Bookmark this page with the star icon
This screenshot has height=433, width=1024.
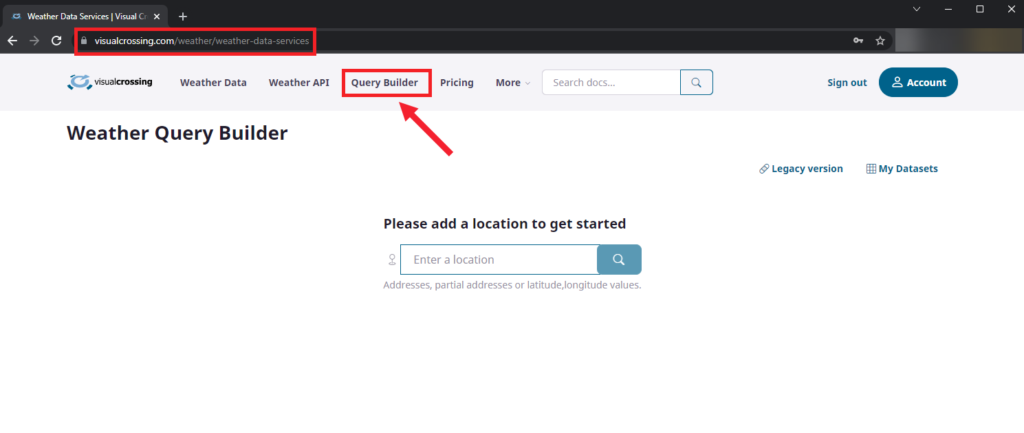[x=880, y=40]
